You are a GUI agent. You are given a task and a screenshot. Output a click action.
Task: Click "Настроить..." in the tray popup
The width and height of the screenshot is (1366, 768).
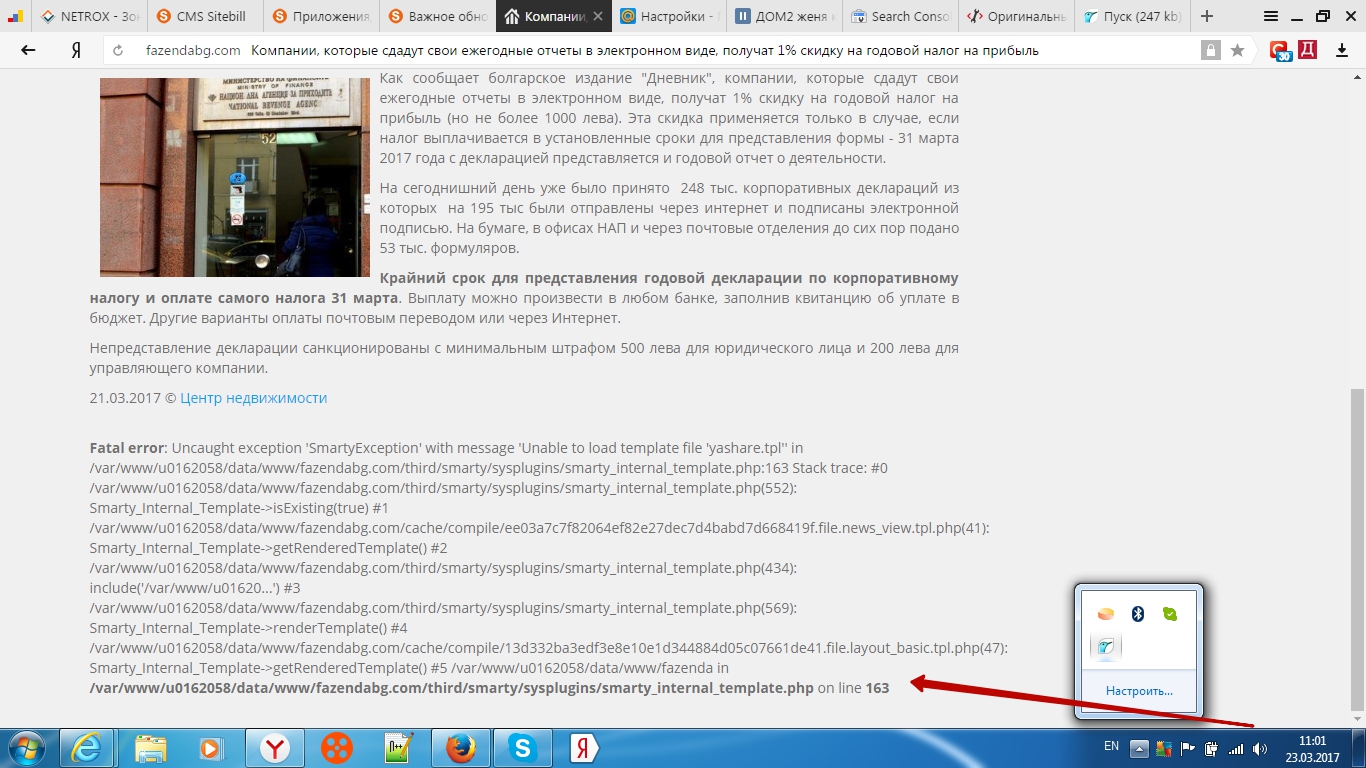tap(1139, 691)
